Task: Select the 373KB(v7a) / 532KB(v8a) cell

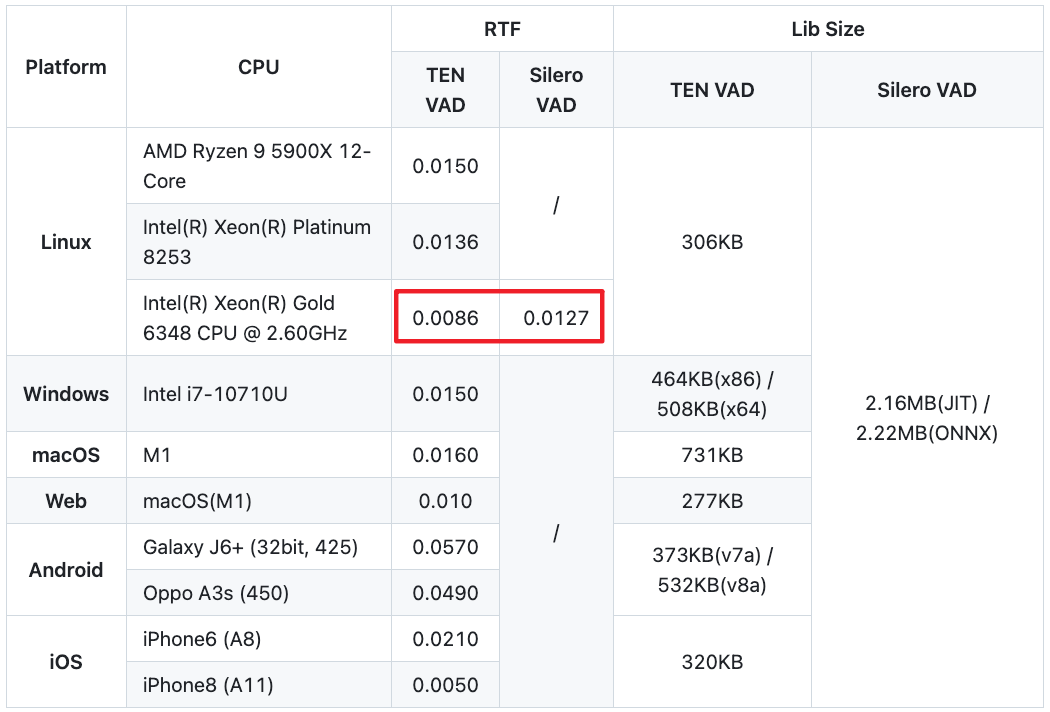Action: (x=711, y=570)
